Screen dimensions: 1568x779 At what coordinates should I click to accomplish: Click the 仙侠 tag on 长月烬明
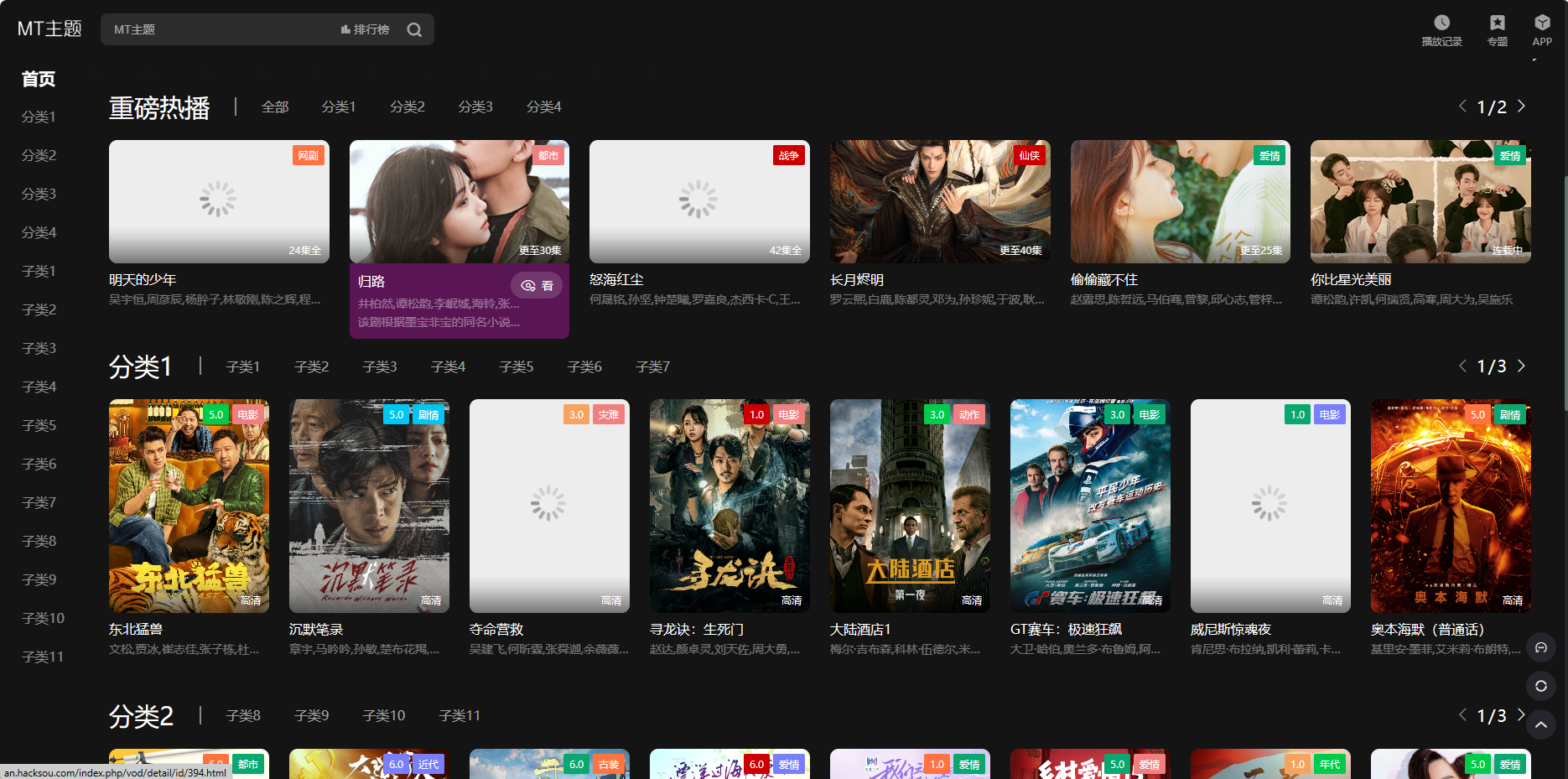click(1029, 155)
